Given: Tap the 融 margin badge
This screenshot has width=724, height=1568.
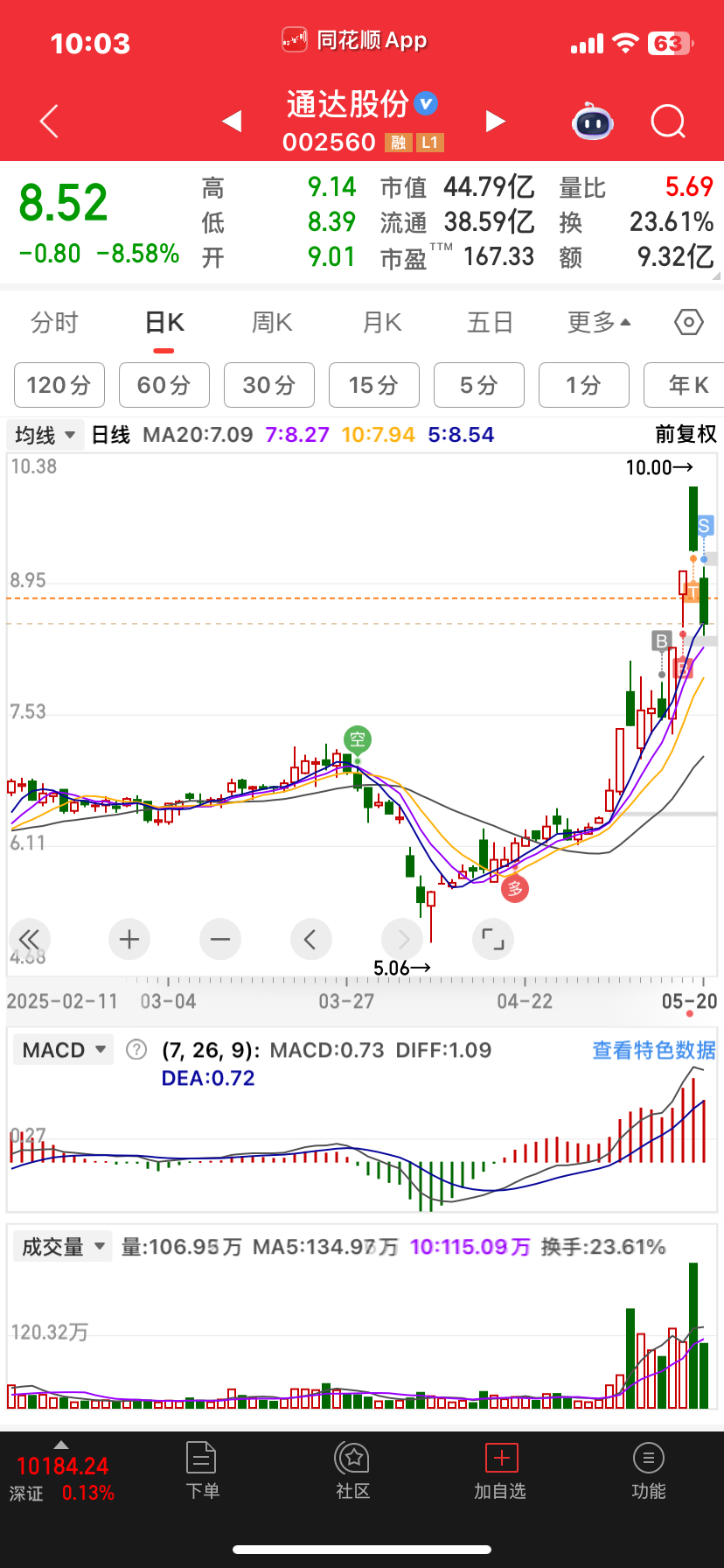Looking at the screenshot, I should [x=399, y=143].
